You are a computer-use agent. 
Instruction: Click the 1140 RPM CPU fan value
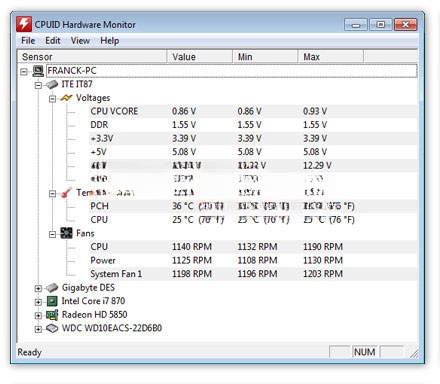coord(192,247)
